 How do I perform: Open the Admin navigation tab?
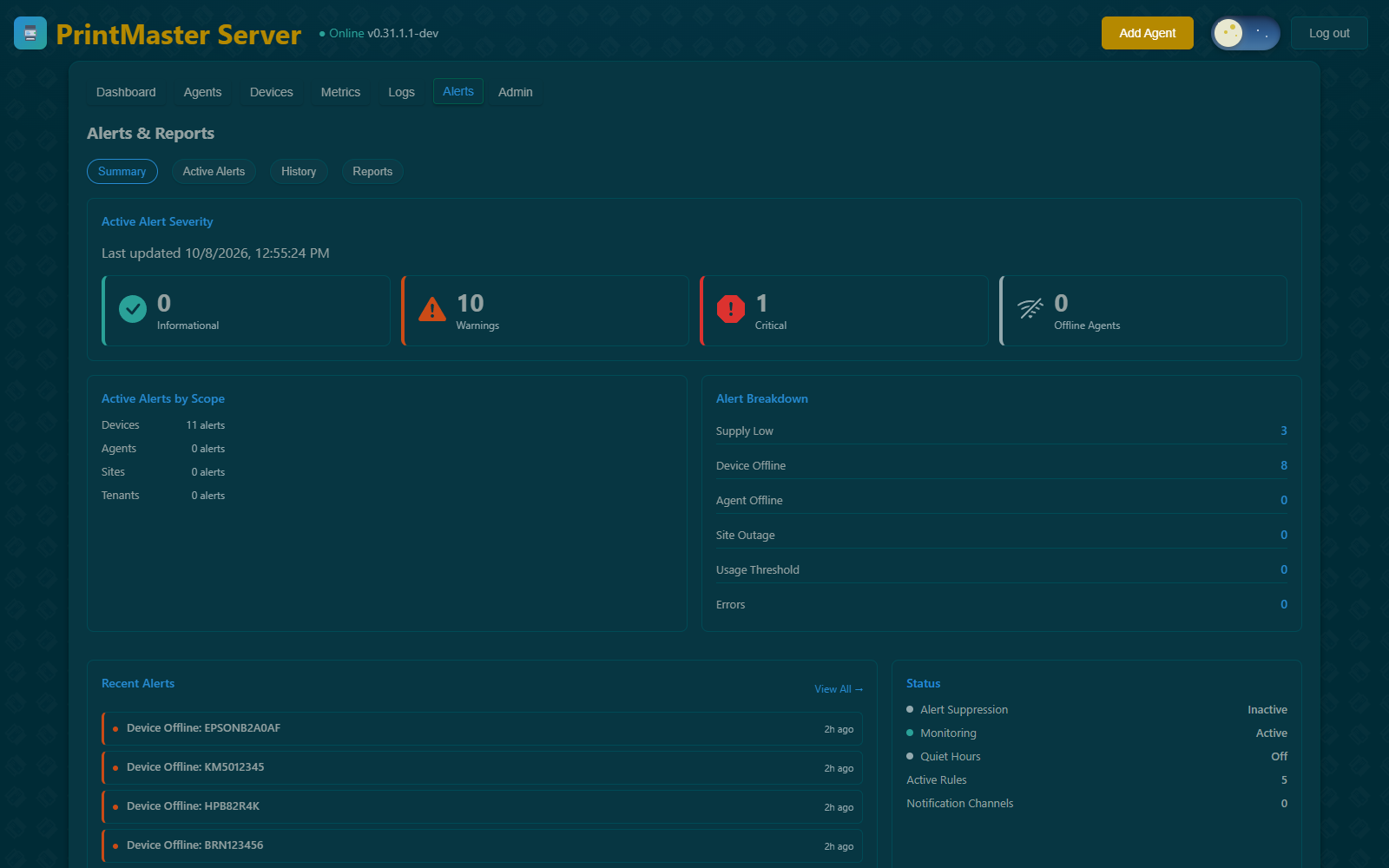coord(516,92)
